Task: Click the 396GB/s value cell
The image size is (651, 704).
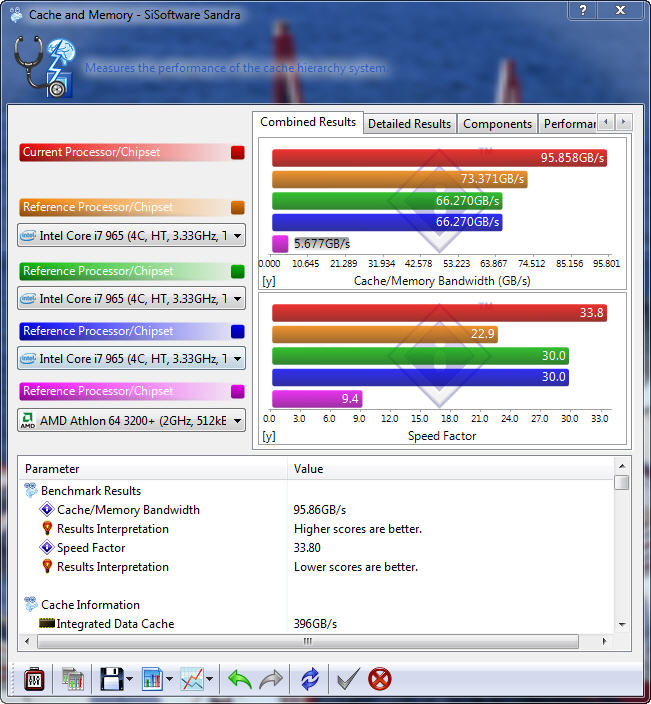Action: (x=315, y=624)
